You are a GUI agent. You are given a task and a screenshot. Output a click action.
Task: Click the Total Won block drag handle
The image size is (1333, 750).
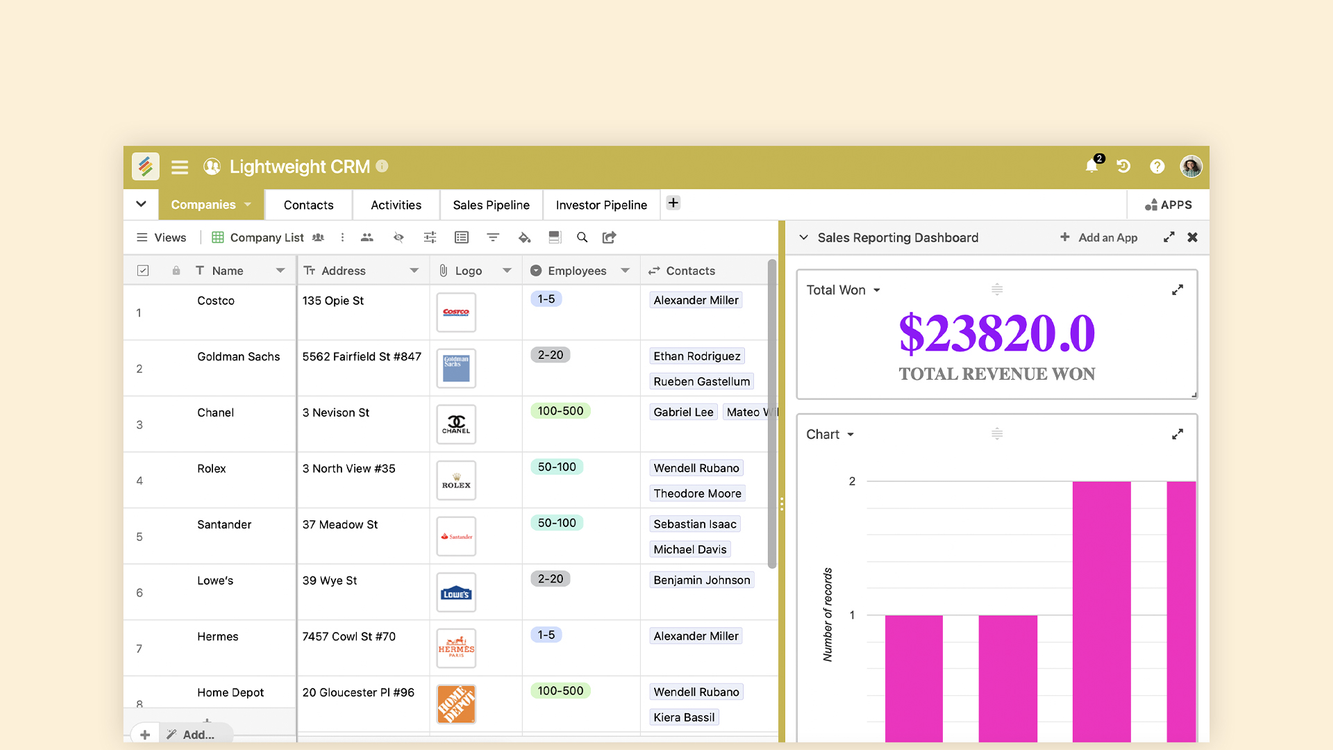pos(997,290)
